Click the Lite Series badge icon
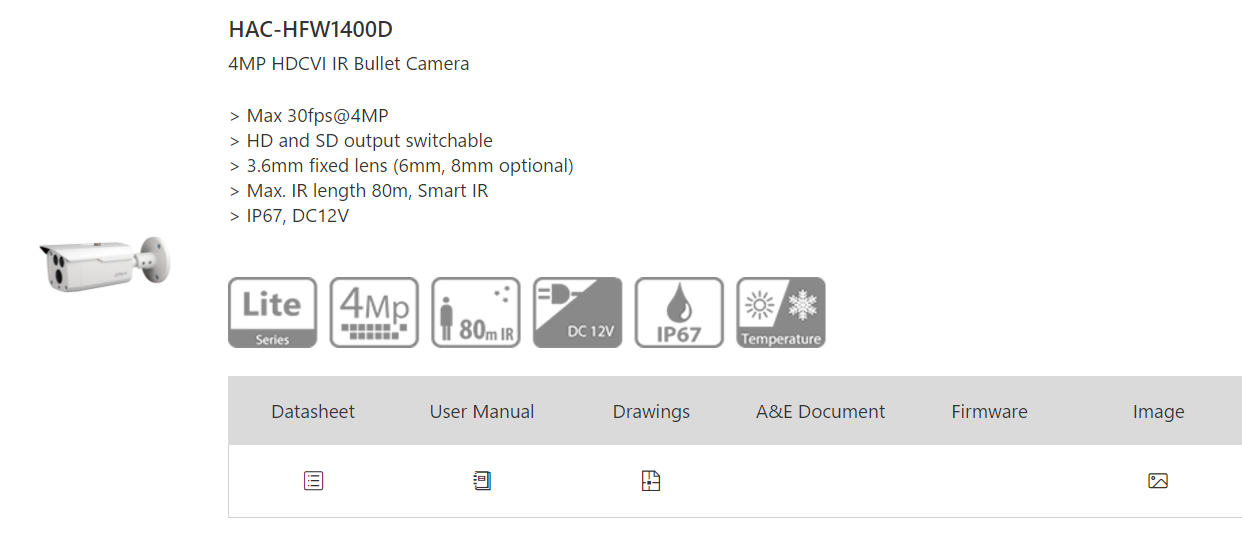 click(272, 313)
